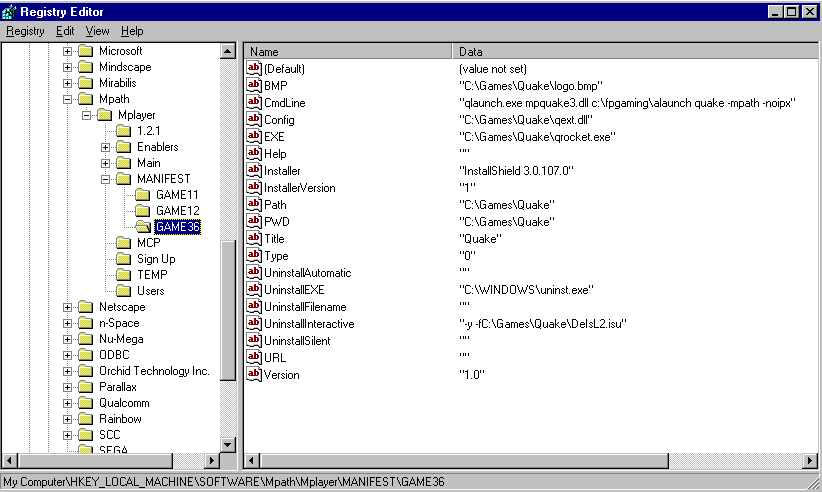This screenshot has height=492, width=822.
Task: Open the Registry menu
Action: coord(25,31)
